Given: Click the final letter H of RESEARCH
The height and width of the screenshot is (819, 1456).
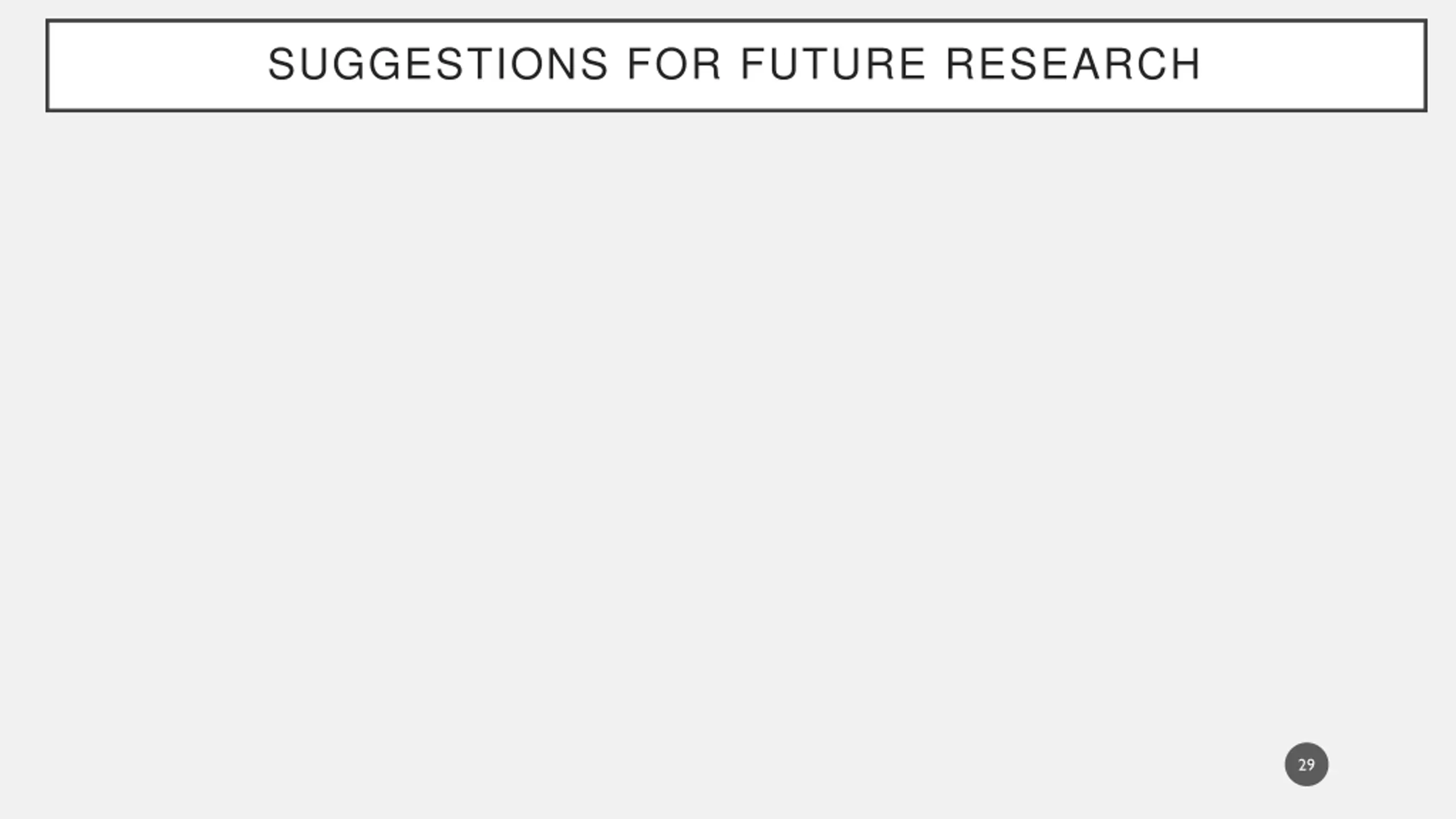Looking at the screenshot, I should [x=1187, y=64].
